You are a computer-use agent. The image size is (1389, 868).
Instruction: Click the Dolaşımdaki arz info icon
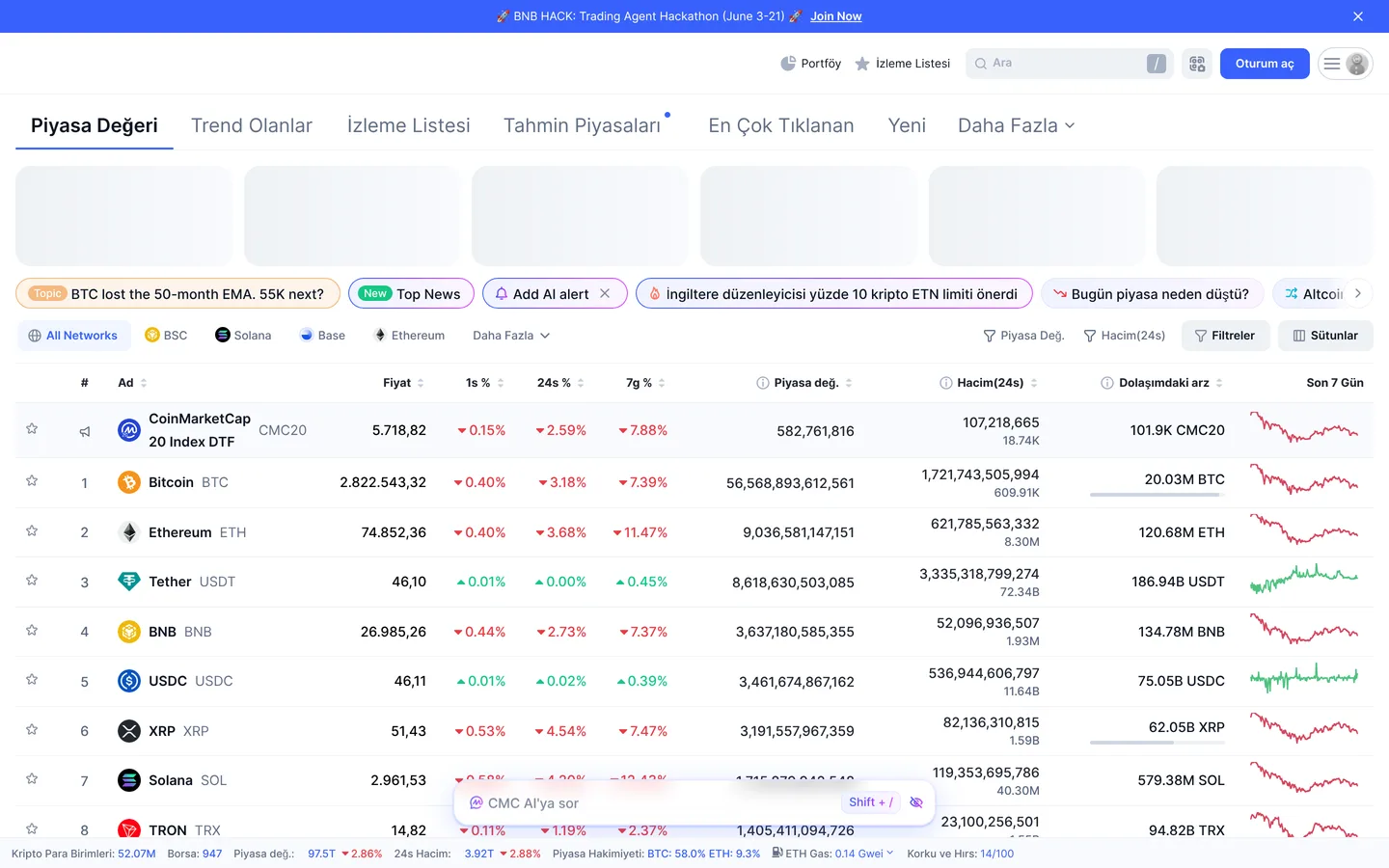tap(1107, 383)
